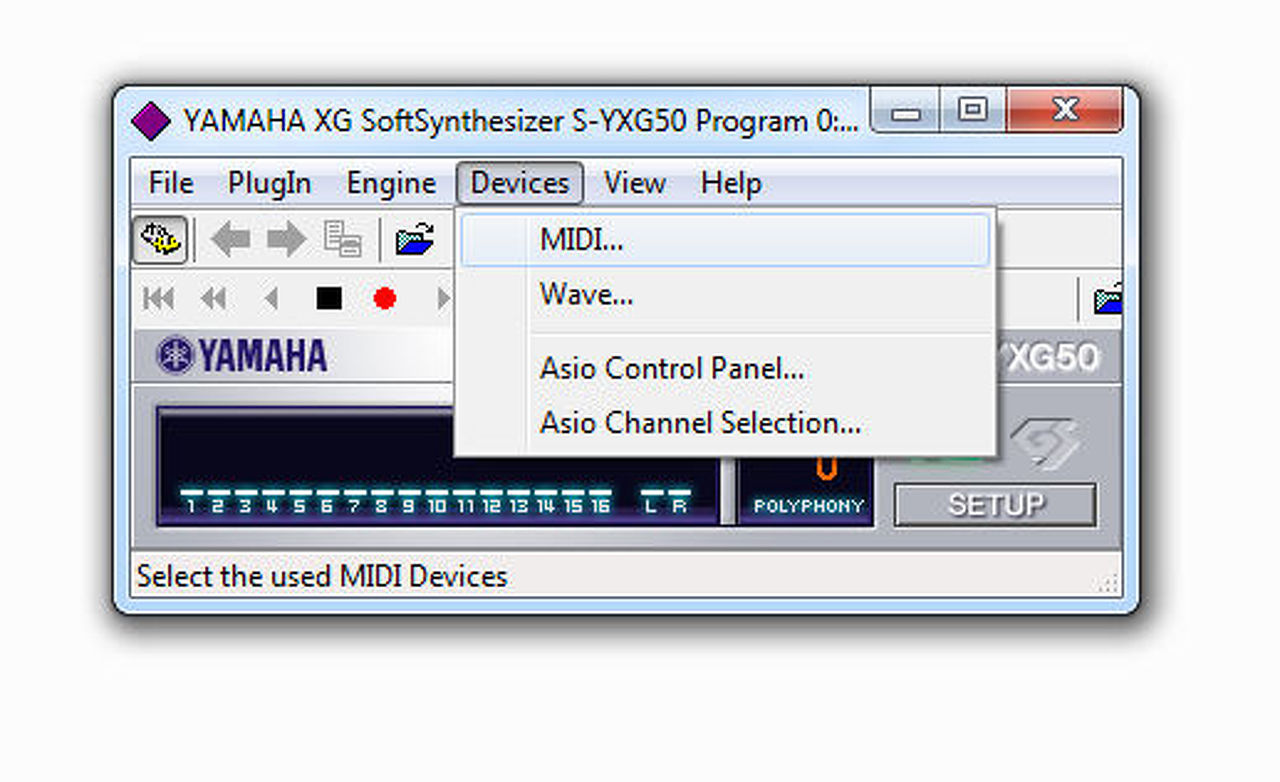This screenshot has height=782, width=1280.
Task: Open the Engine menu
Action: coord(391,183)
